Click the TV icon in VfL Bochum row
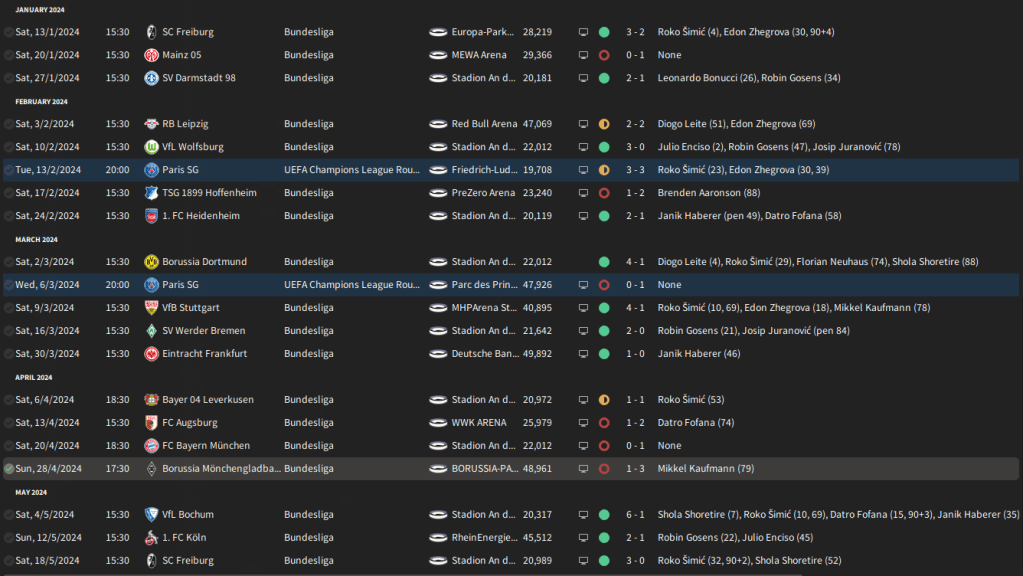Screen dimensions: 1023x576 [583, 515]
